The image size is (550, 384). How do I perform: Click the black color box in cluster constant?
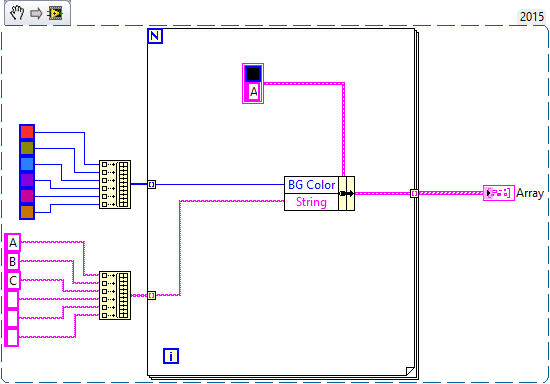pos(253,74)
